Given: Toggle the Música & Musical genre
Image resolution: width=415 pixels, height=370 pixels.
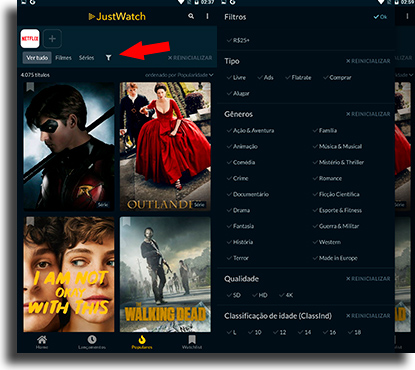Looking at the screenshot, I should coord(337,146).
